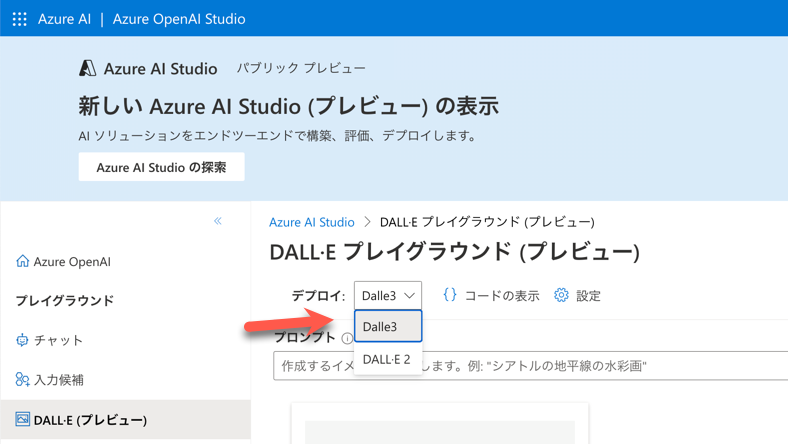Click the 設定 gear icon

pos(561,295)
